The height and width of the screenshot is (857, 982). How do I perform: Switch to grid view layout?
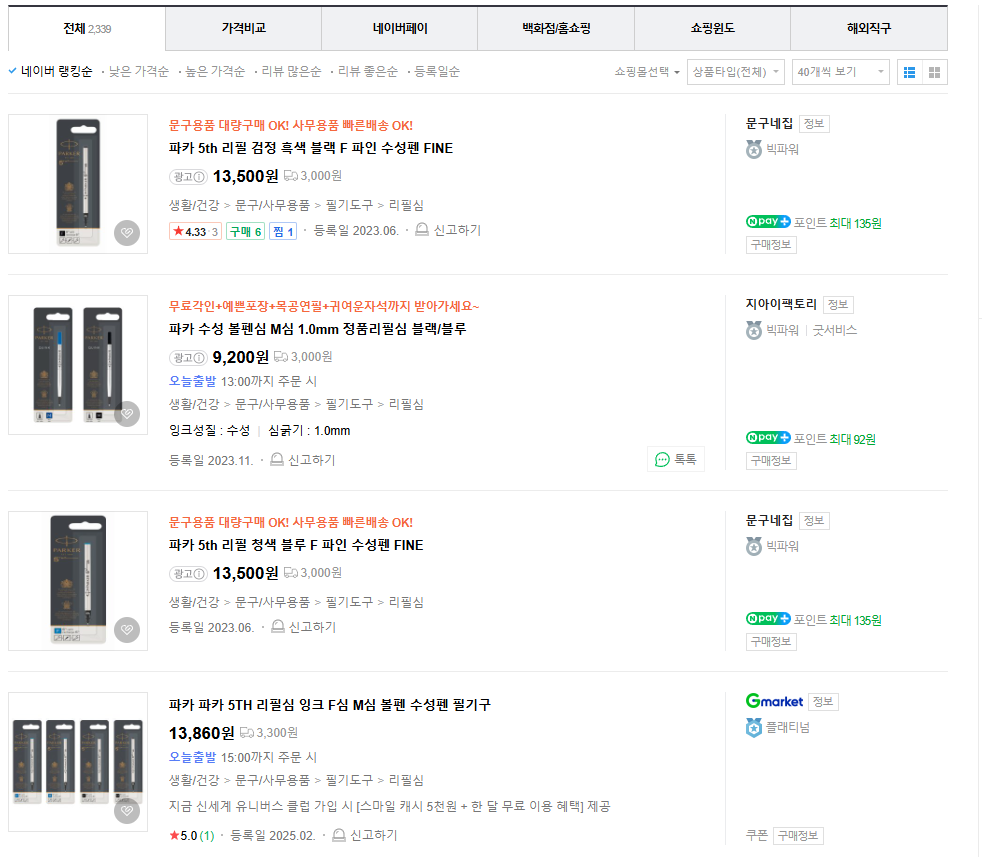point(934,73)
